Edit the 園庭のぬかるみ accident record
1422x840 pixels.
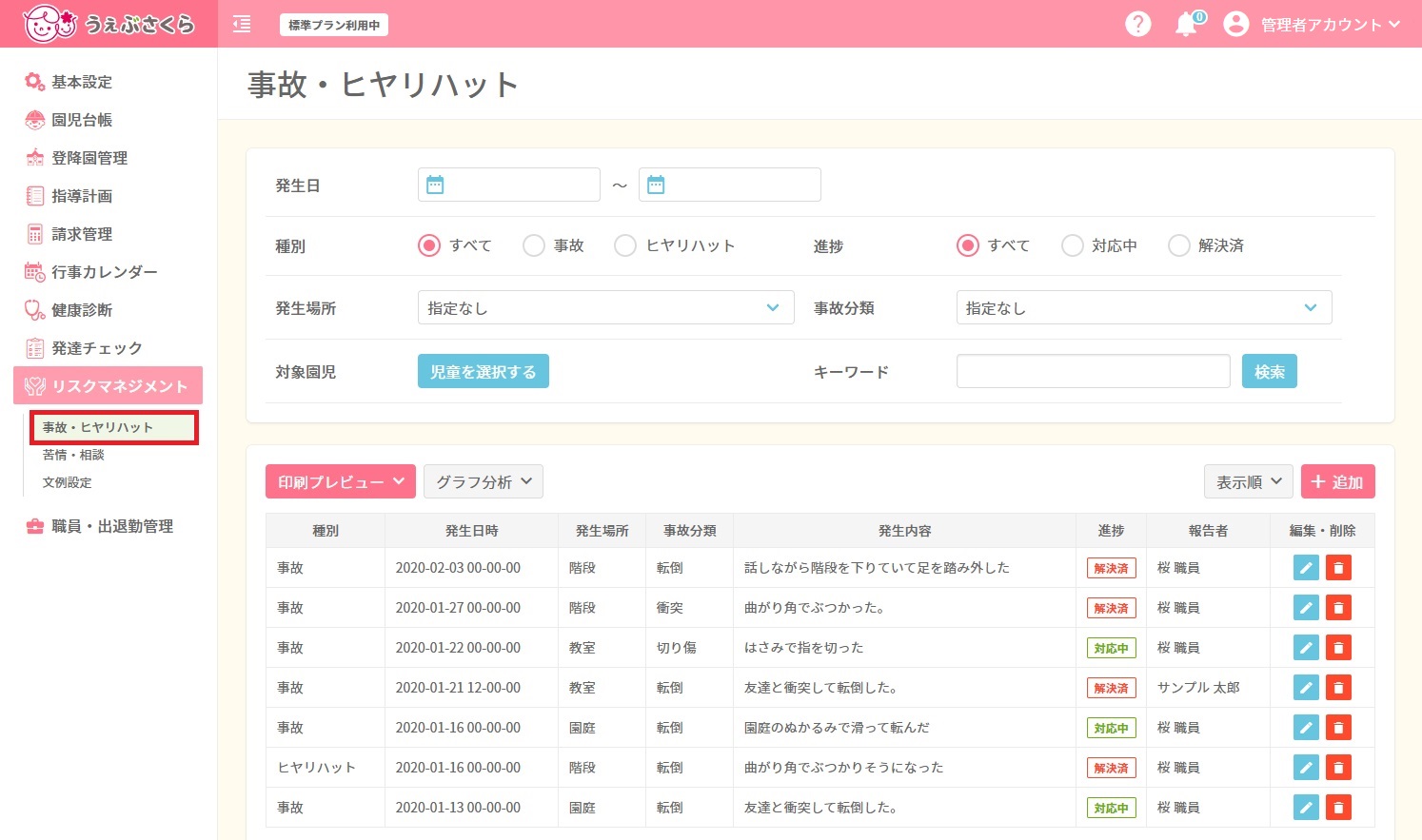coord(1306,728)
